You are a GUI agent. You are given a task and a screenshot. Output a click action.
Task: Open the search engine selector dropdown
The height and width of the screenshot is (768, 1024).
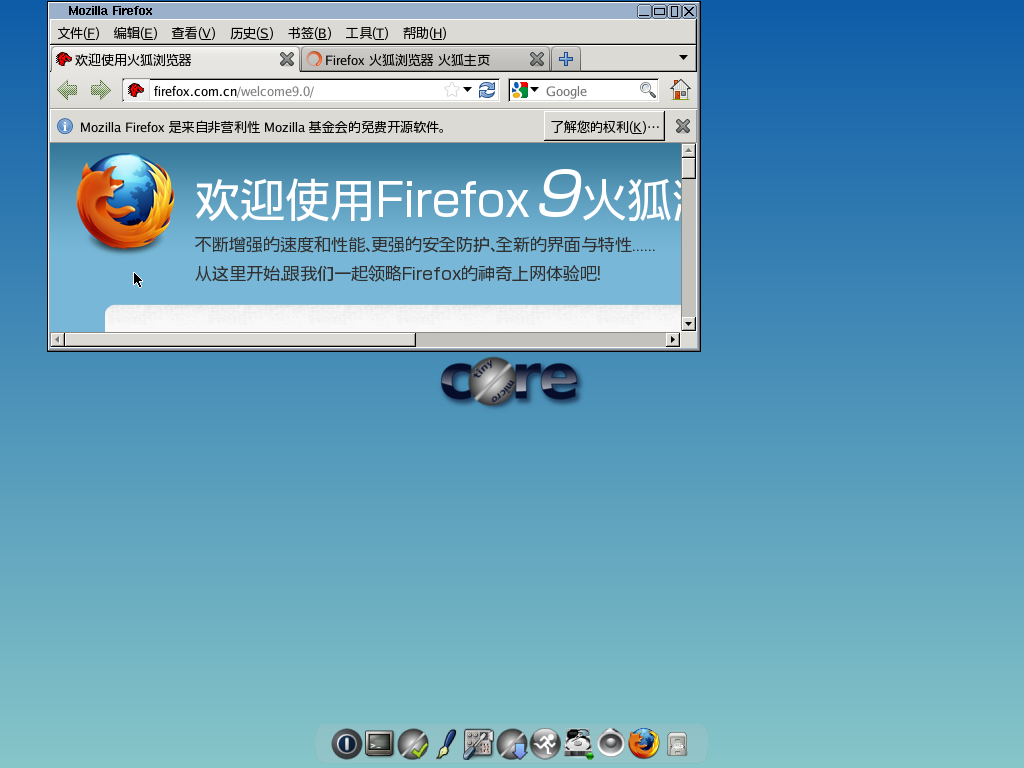534,90
